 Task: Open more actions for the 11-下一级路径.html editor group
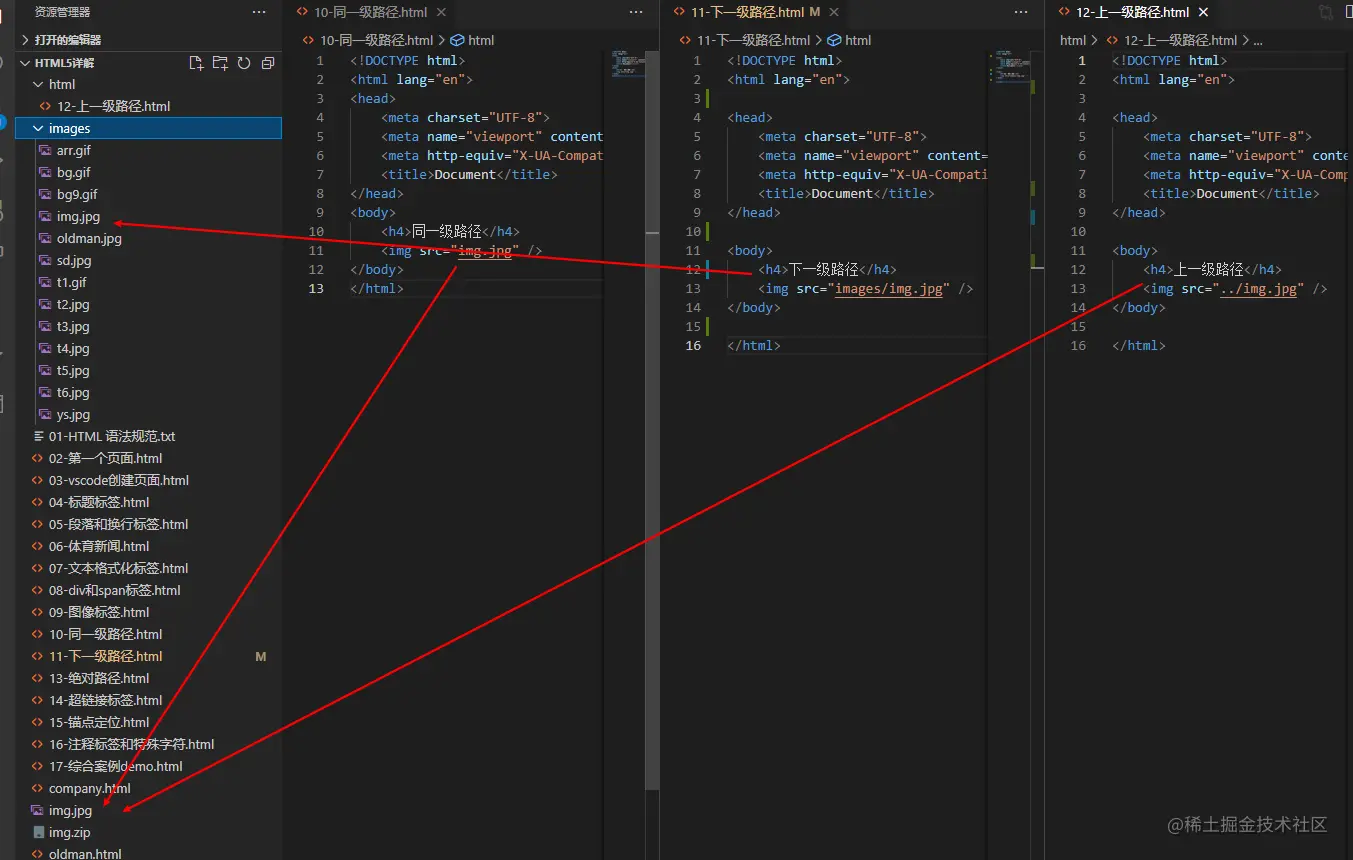click(1021, 12)
